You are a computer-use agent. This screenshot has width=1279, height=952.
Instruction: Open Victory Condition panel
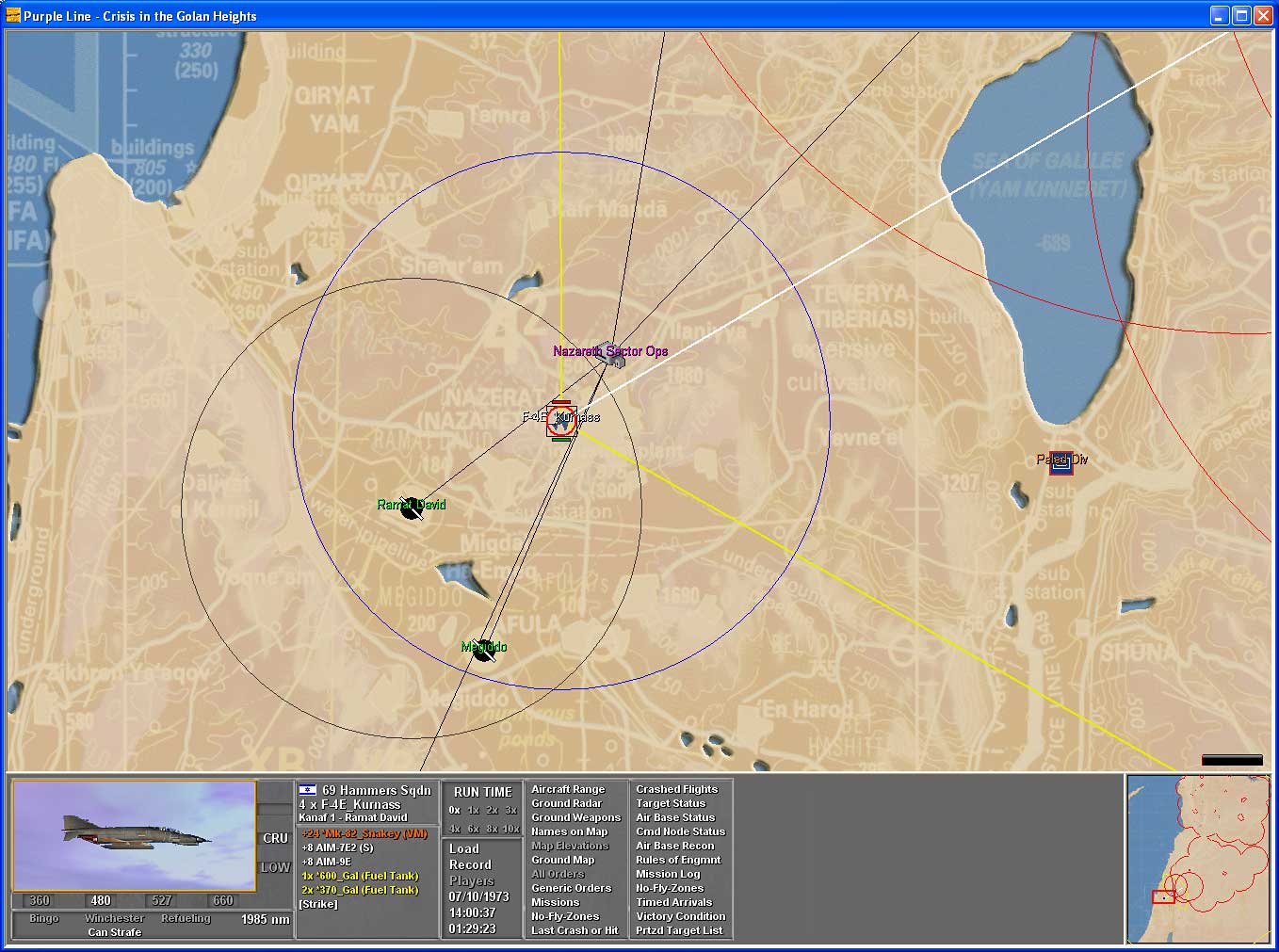(x=680, y=916)
